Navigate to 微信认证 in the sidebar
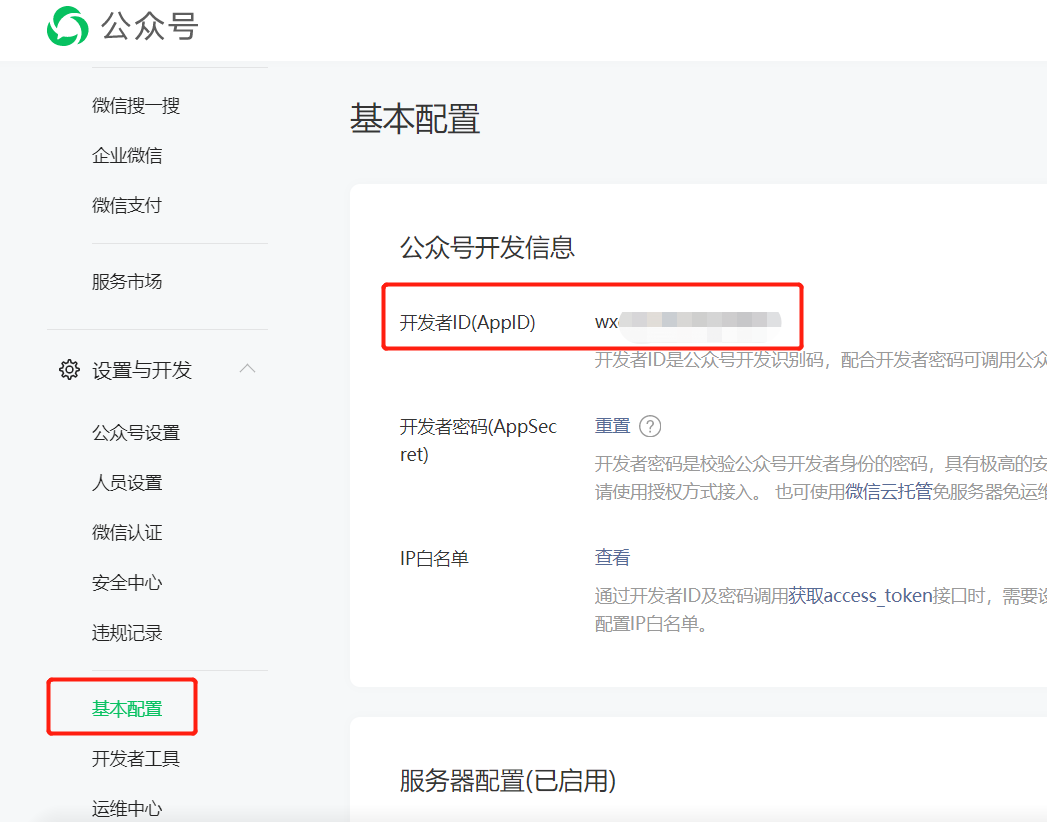 pos(127,533)
